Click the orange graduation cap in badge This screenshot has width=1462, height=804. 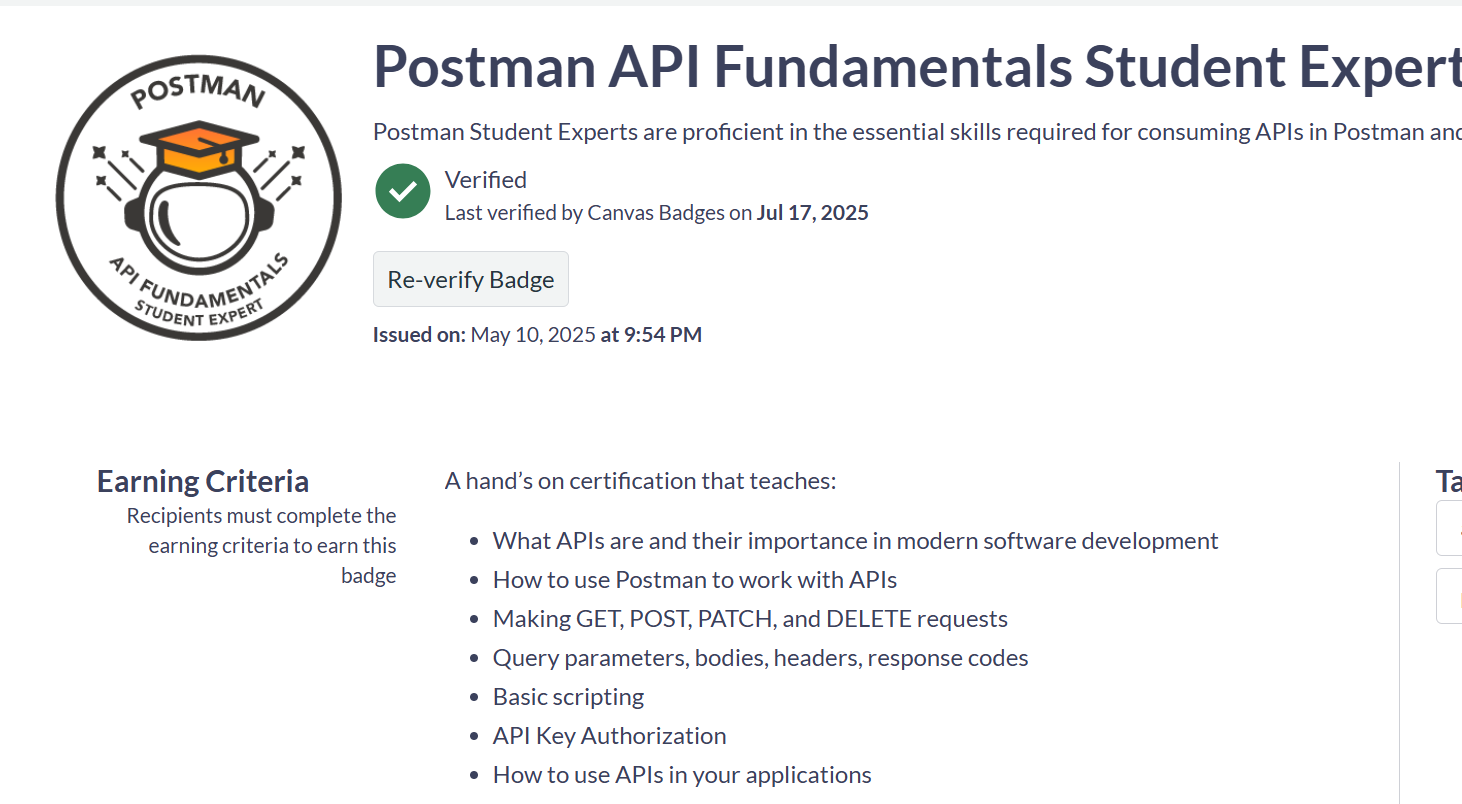(x=198, y=149)
